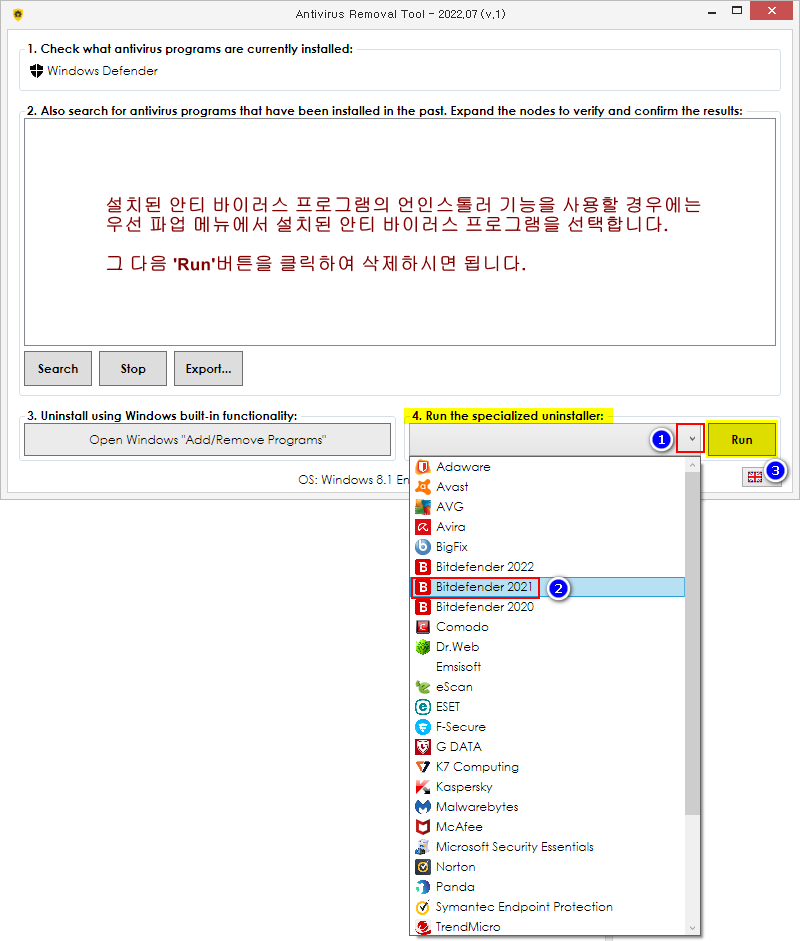Screen dimensions: 800x941
Task: Click the ESET text entry
Action: (448, 707)
